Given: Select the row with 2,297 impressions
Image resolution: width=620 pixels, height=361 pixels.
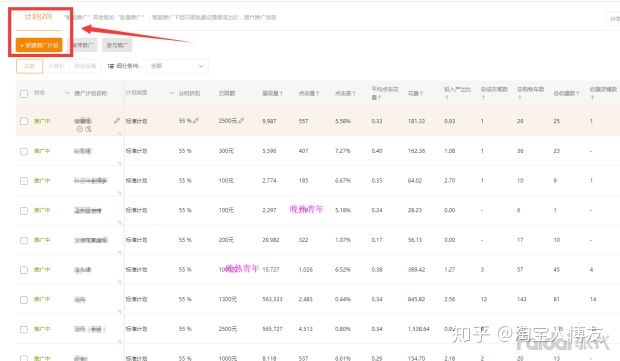Looking at the screenshot, I should click(24, 210).
